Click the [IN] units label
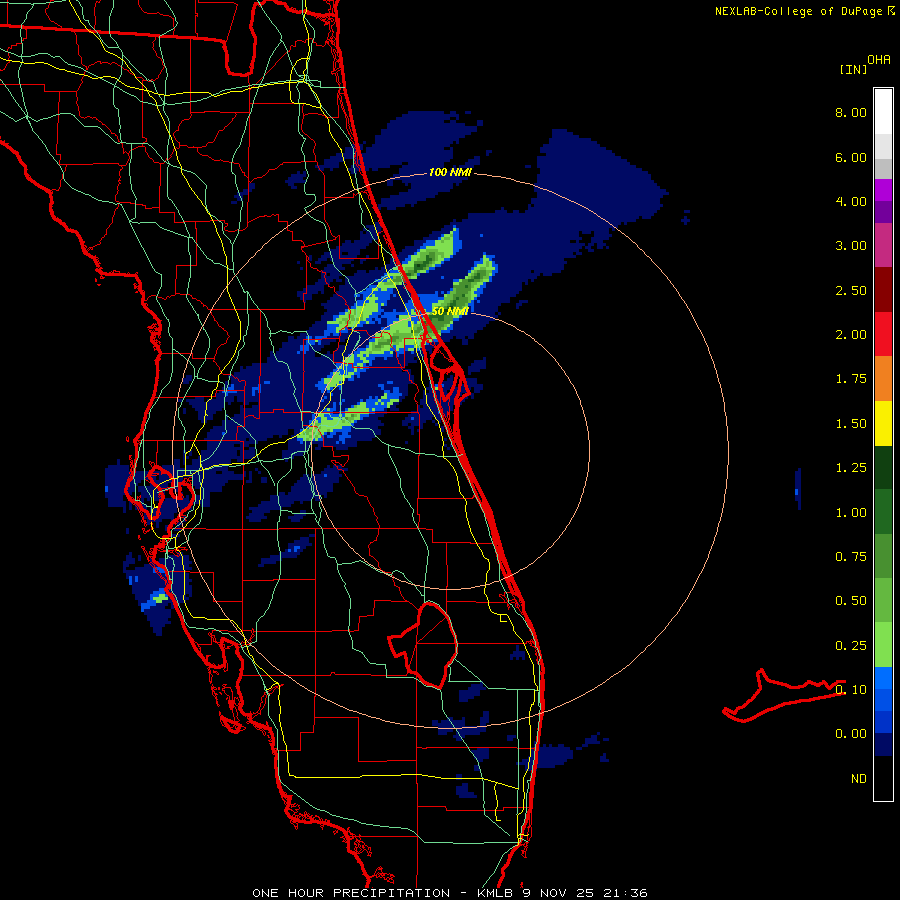This screenshot has width=900, height=900. tap(854, 69)
